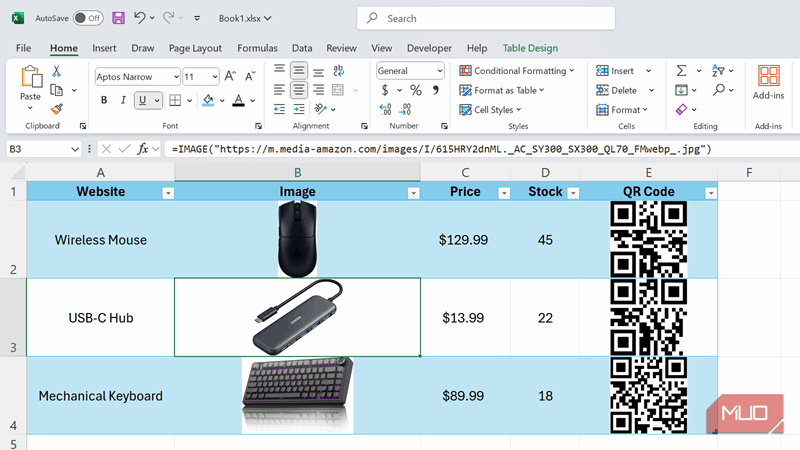Open the General number format dropdown
The height and width of the screenshot is (450, 800).
click(439, 71)
